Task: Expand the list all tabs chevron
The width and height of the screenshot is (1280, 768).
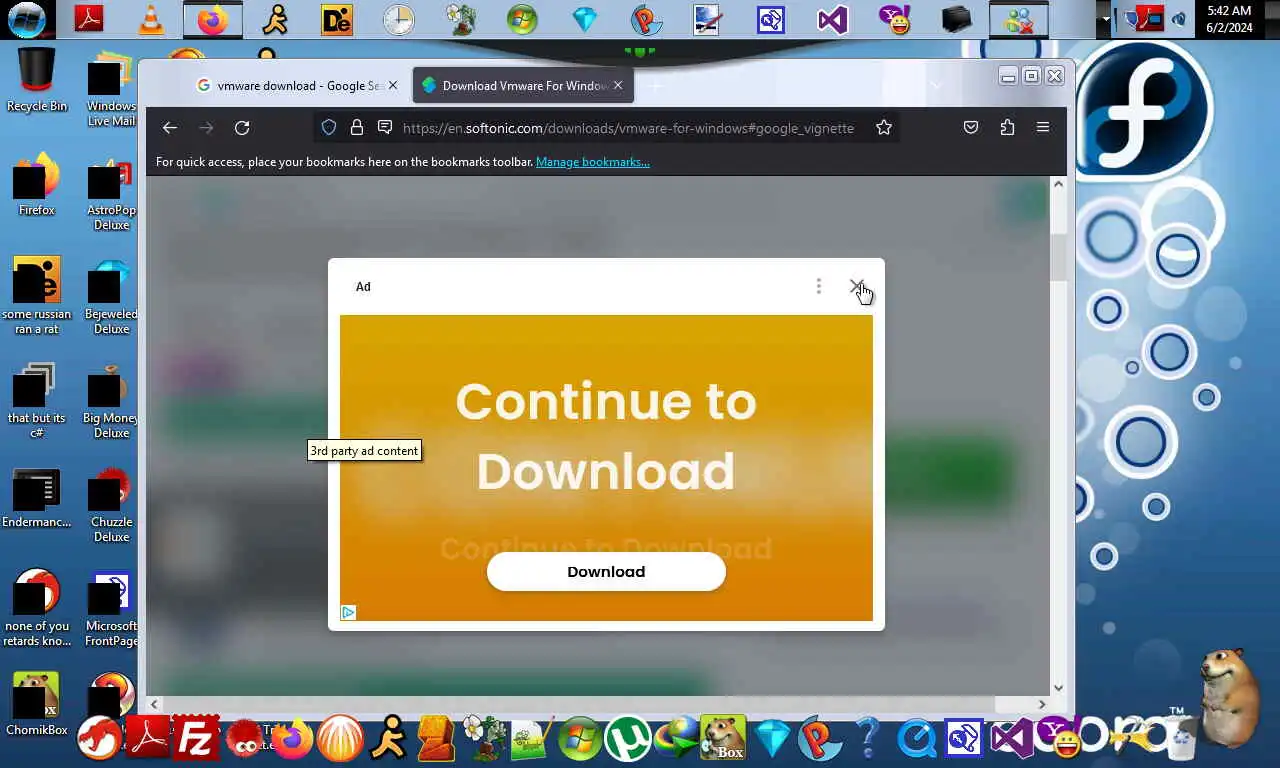Action: click(x=936, y=86)
